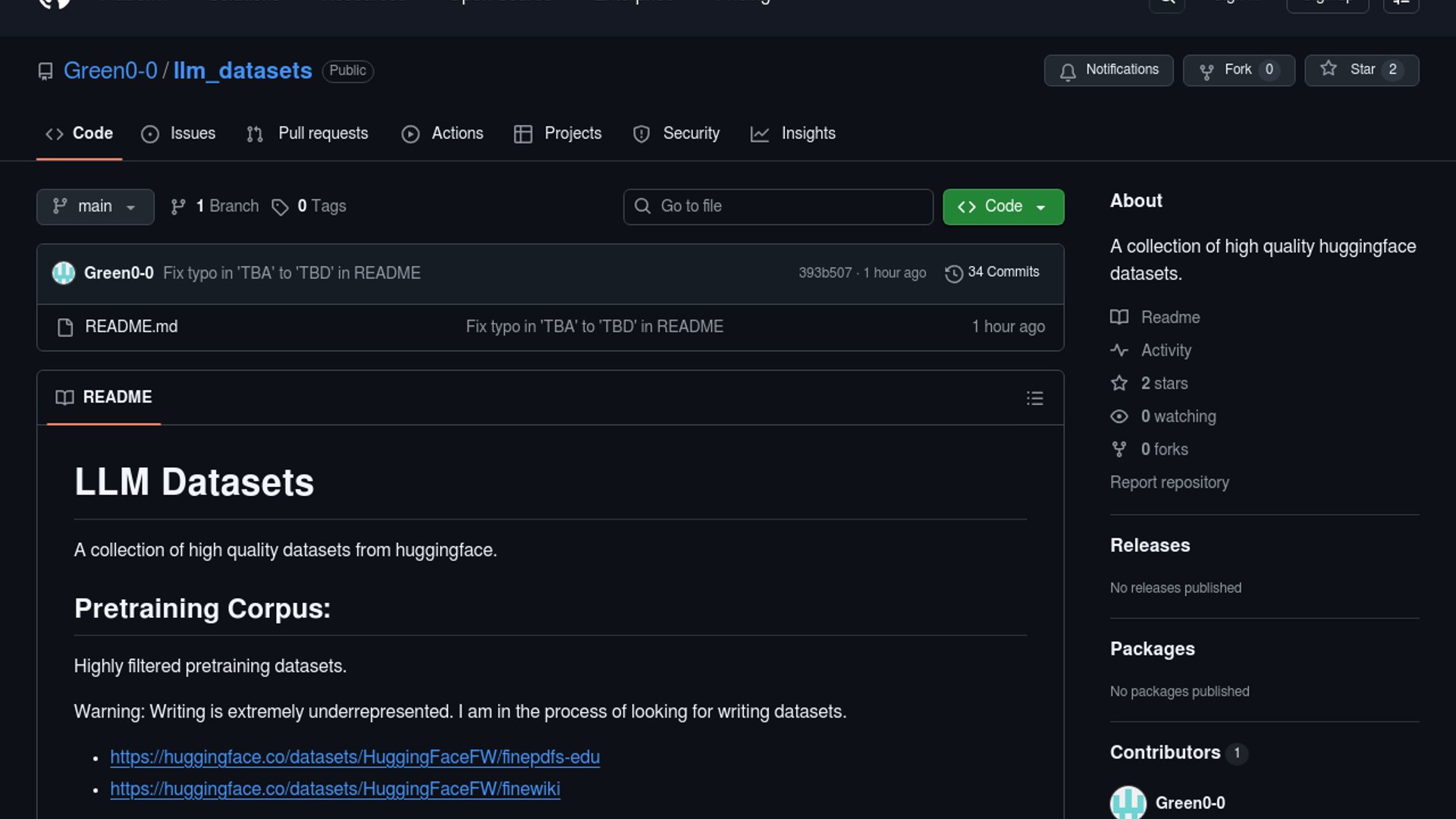The image size is (1456, 819).
Task: Switch to the Pull requests tab
Action: click(307, 133)
